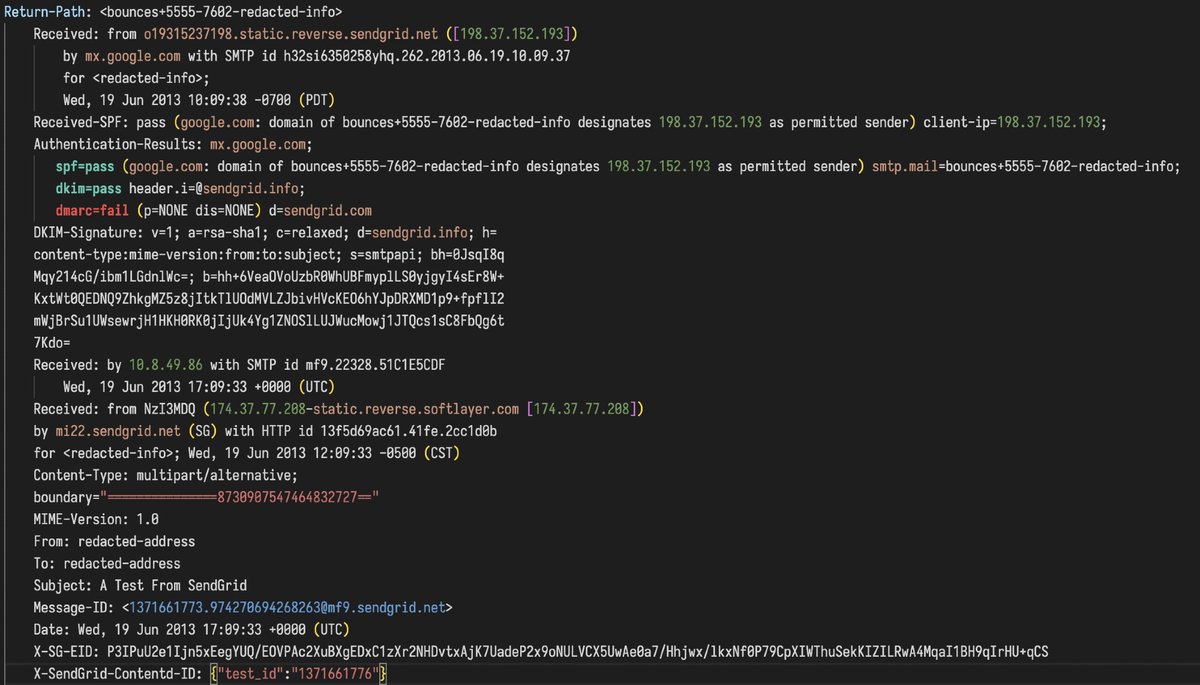Click Content-Type: multipart/alternative line
This screenshot has height=685, width=1200.
coord(165,475)
